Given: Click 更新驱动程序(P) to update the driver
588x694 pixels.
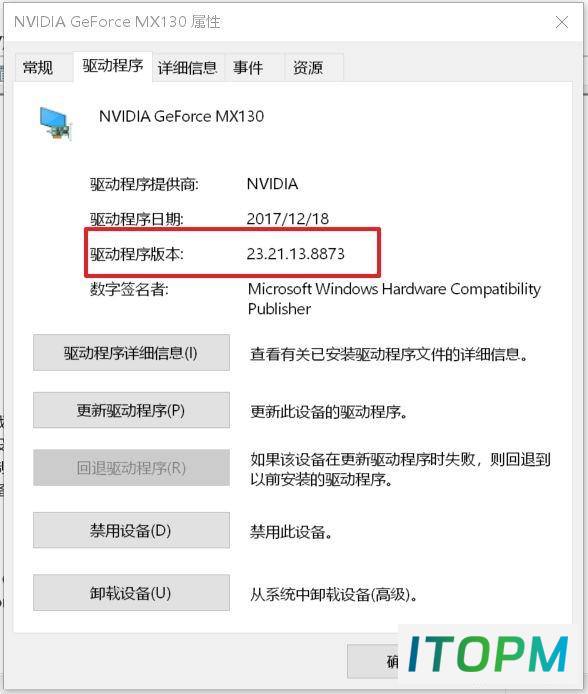Looking at the screenshot, I should tap(131, 410).
